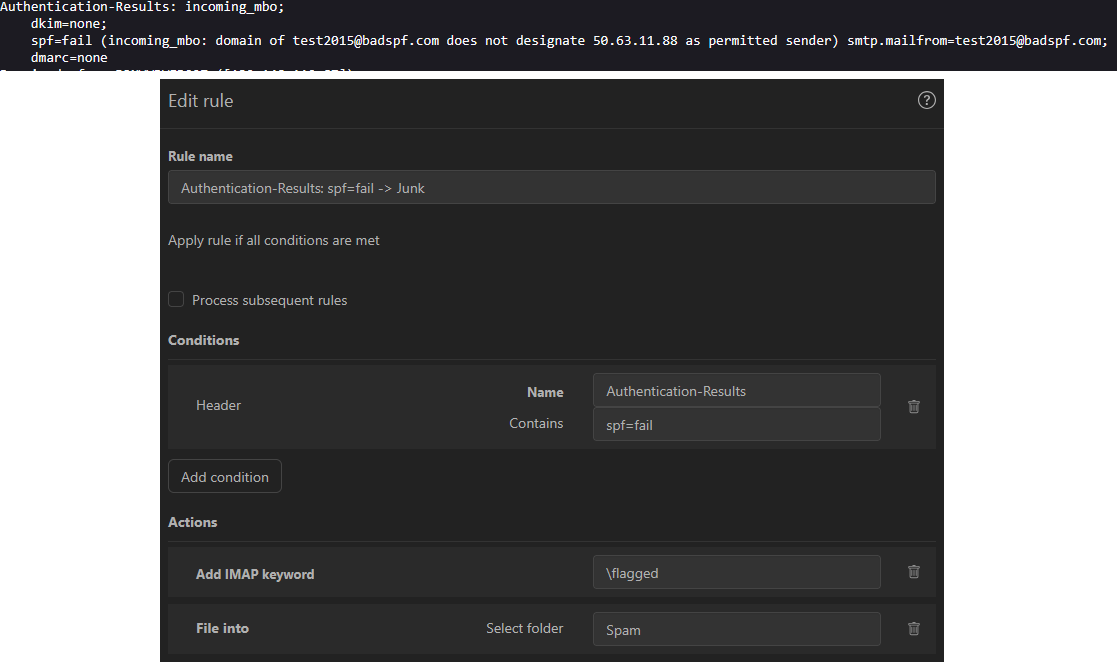Screen dimensions: 1117x662
Task: Enable Process subsequent rules checkbox
Action: point(176,300)
